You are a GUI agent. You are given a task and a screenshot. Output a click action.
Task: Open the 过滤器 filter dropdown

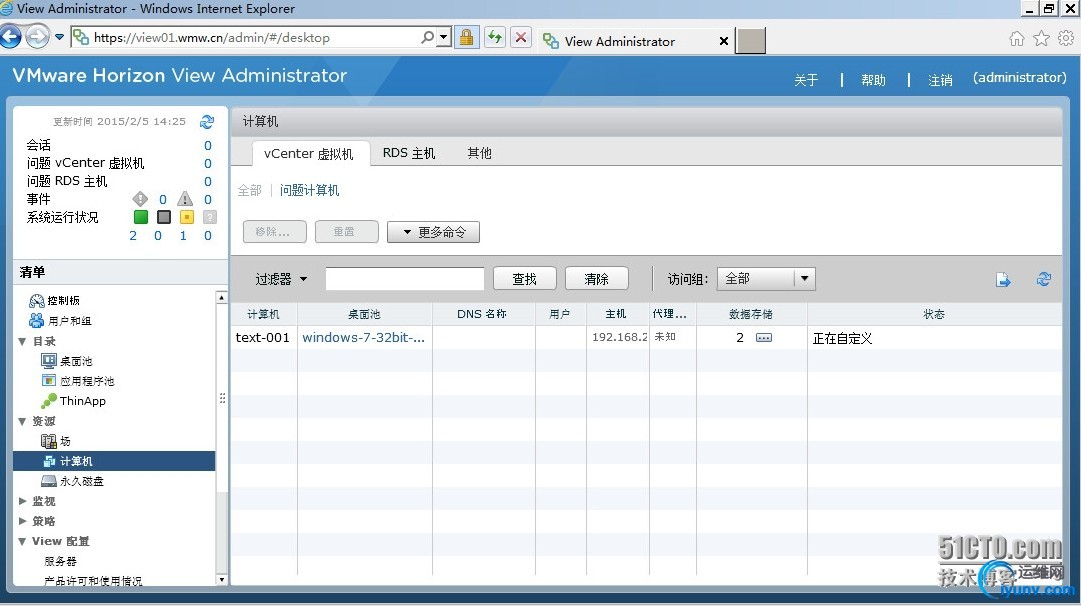click(281, 279)
